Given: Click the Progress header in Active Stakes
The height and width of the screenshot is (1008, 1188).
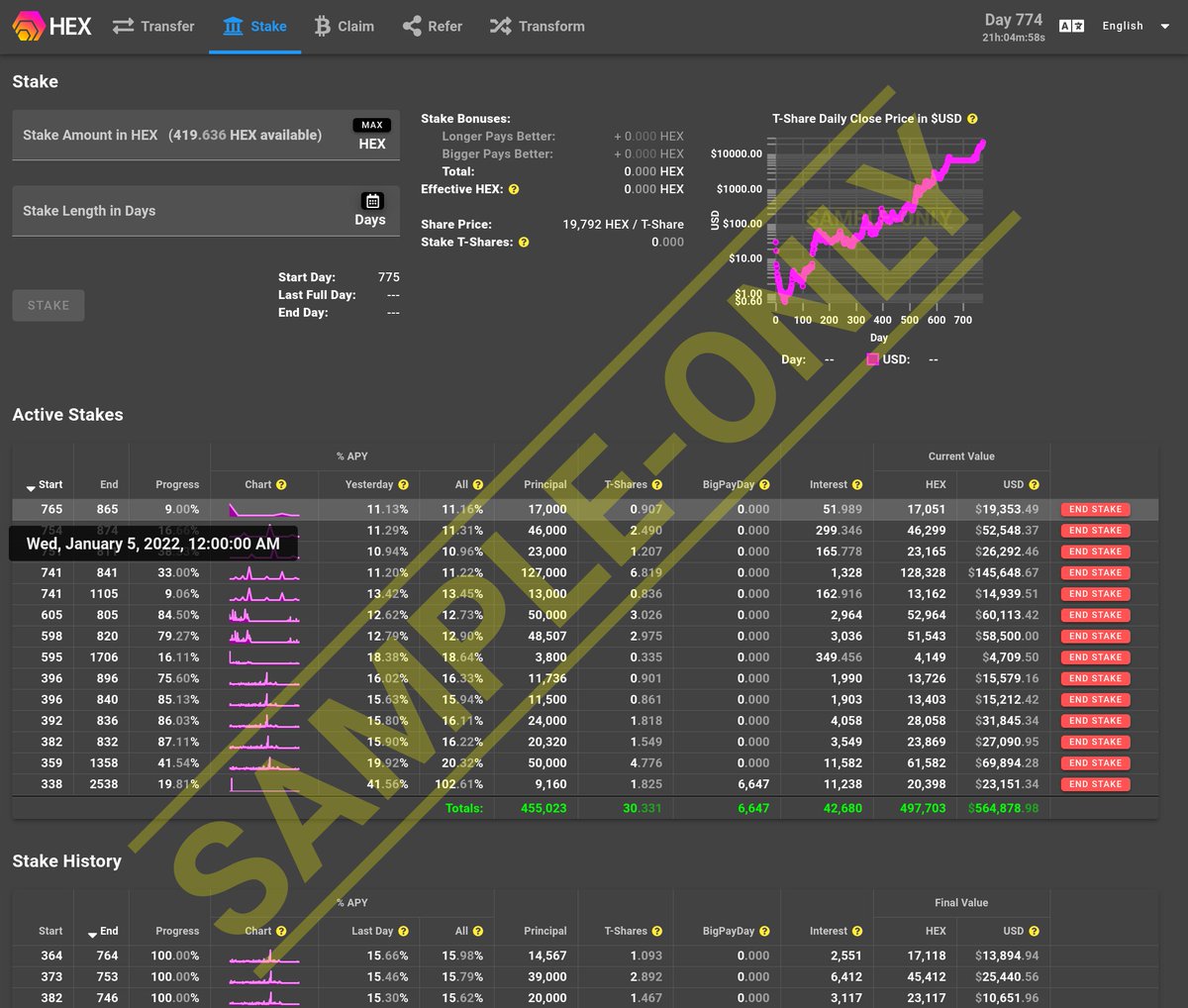Looking at the screenshot, I should click(177, 485).
